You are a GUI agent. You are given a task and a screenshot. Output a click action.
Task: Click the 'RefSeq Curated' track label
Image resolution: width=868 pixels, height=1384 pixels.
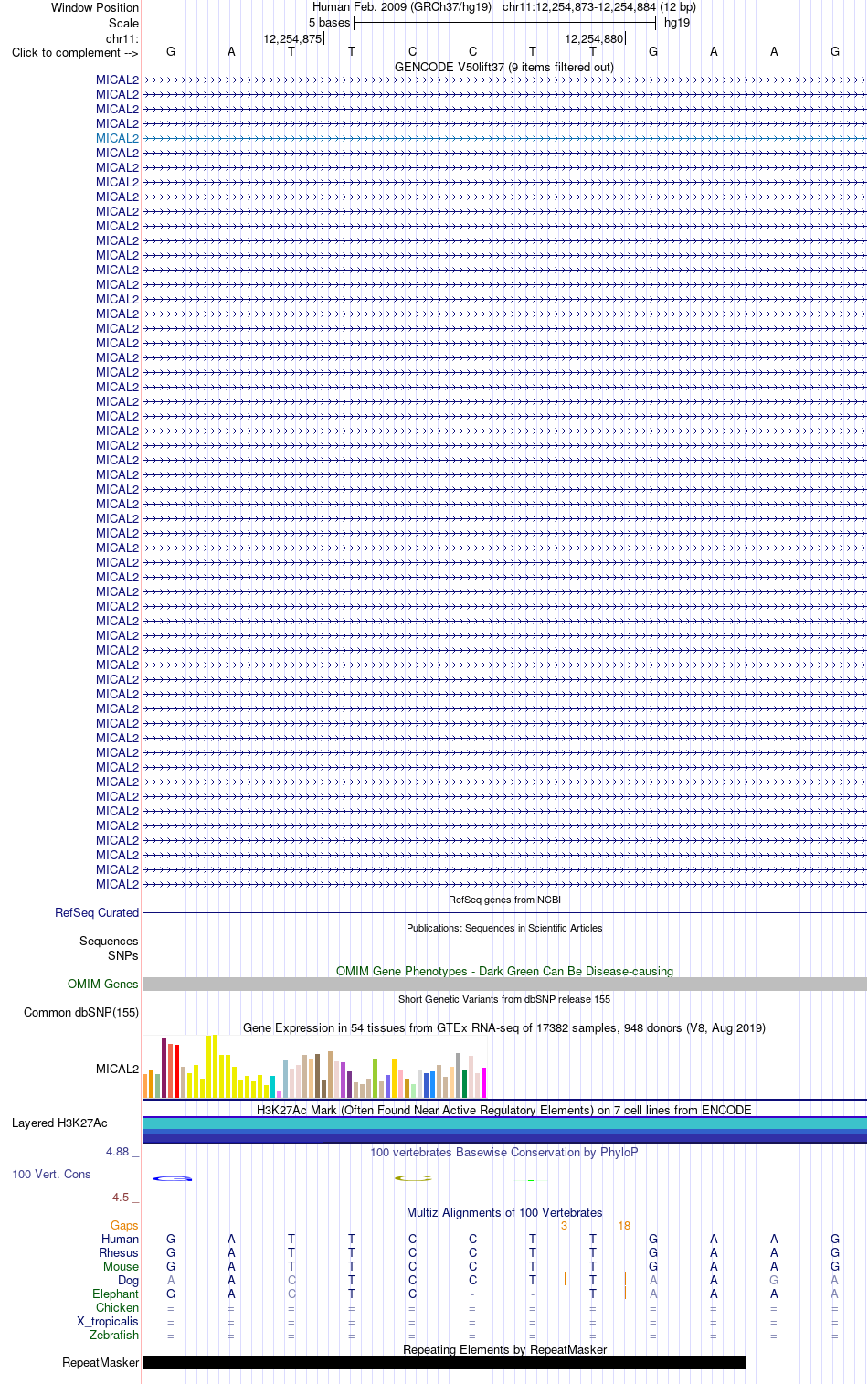click(97, 912)
